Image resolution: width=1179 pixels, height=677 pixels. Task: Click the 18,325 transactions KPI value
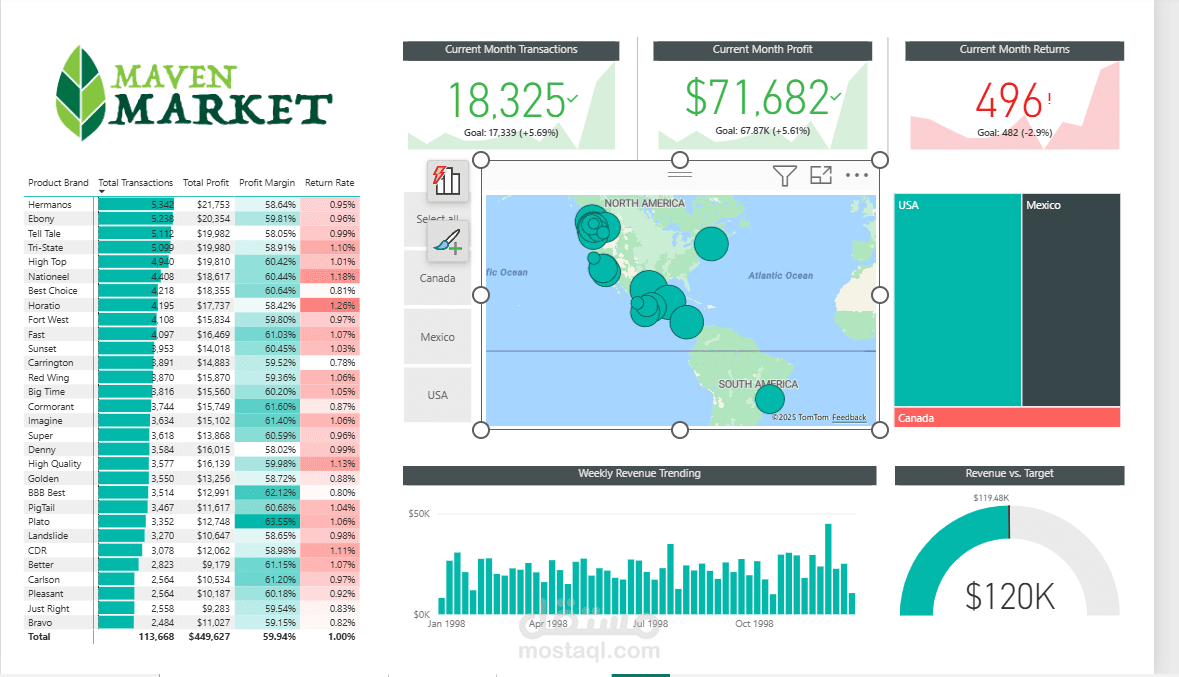[x=507, y=100]
